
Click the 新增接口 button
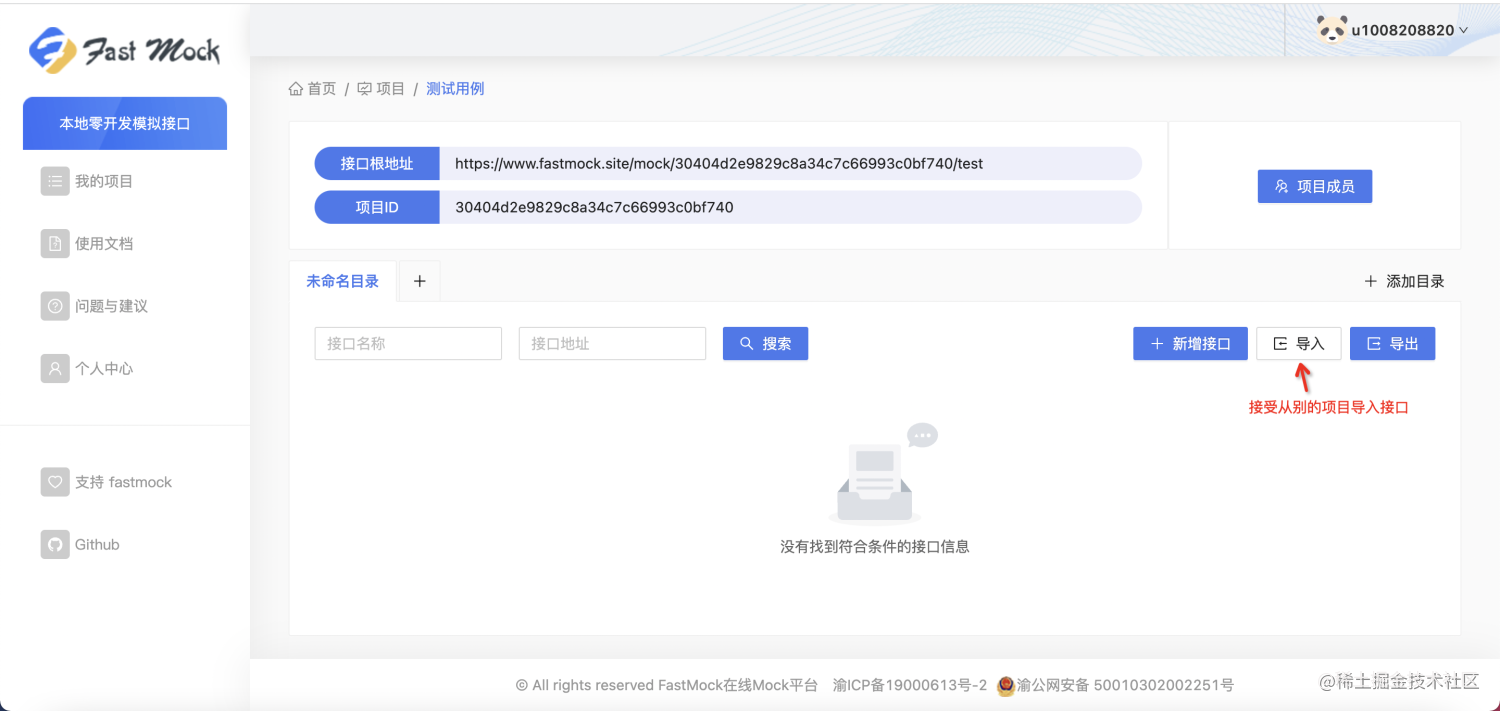click(1190, 343)
